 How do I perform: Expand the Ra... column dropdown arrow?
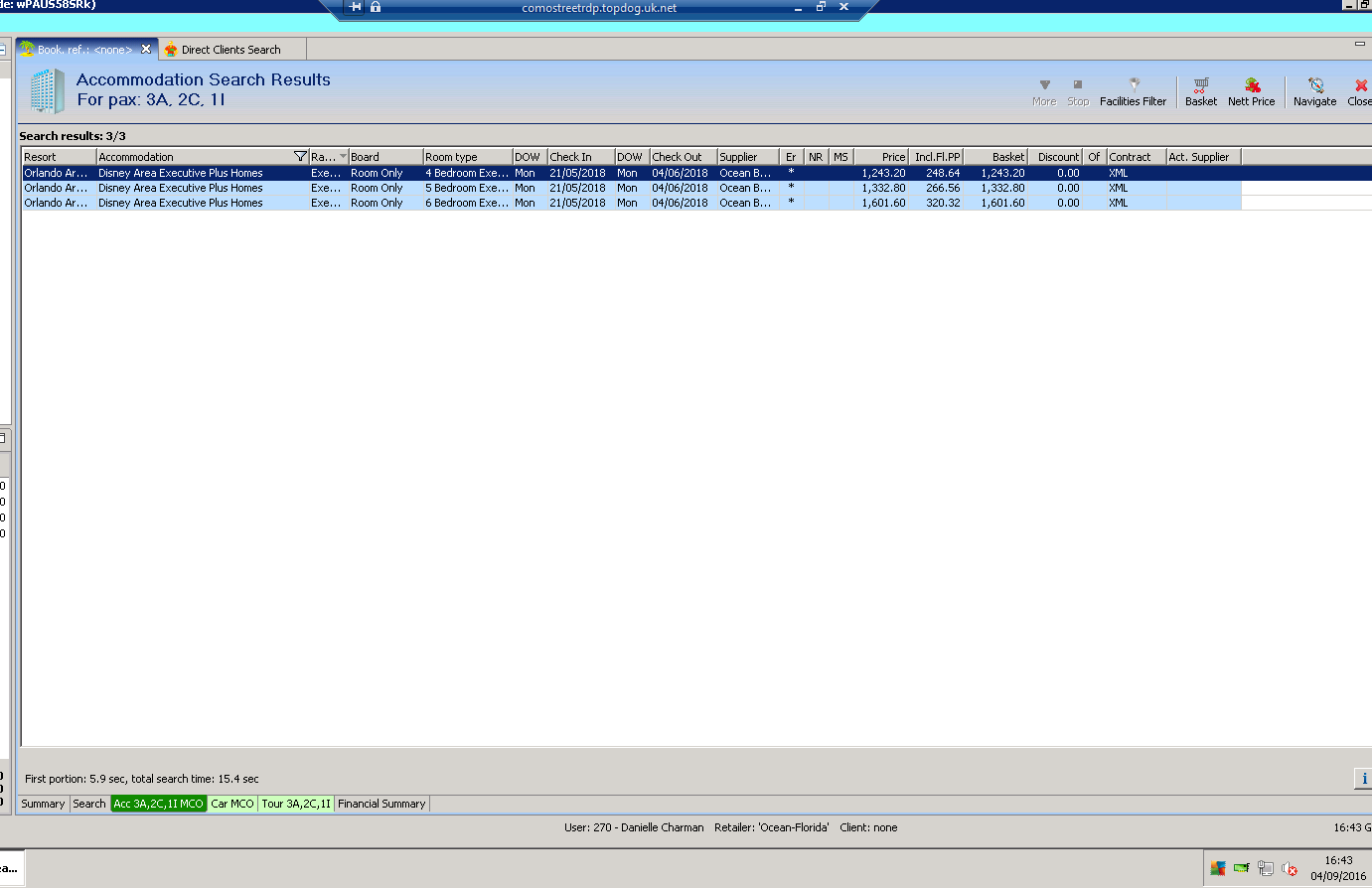pyautogui.click(x=343, y=157)
